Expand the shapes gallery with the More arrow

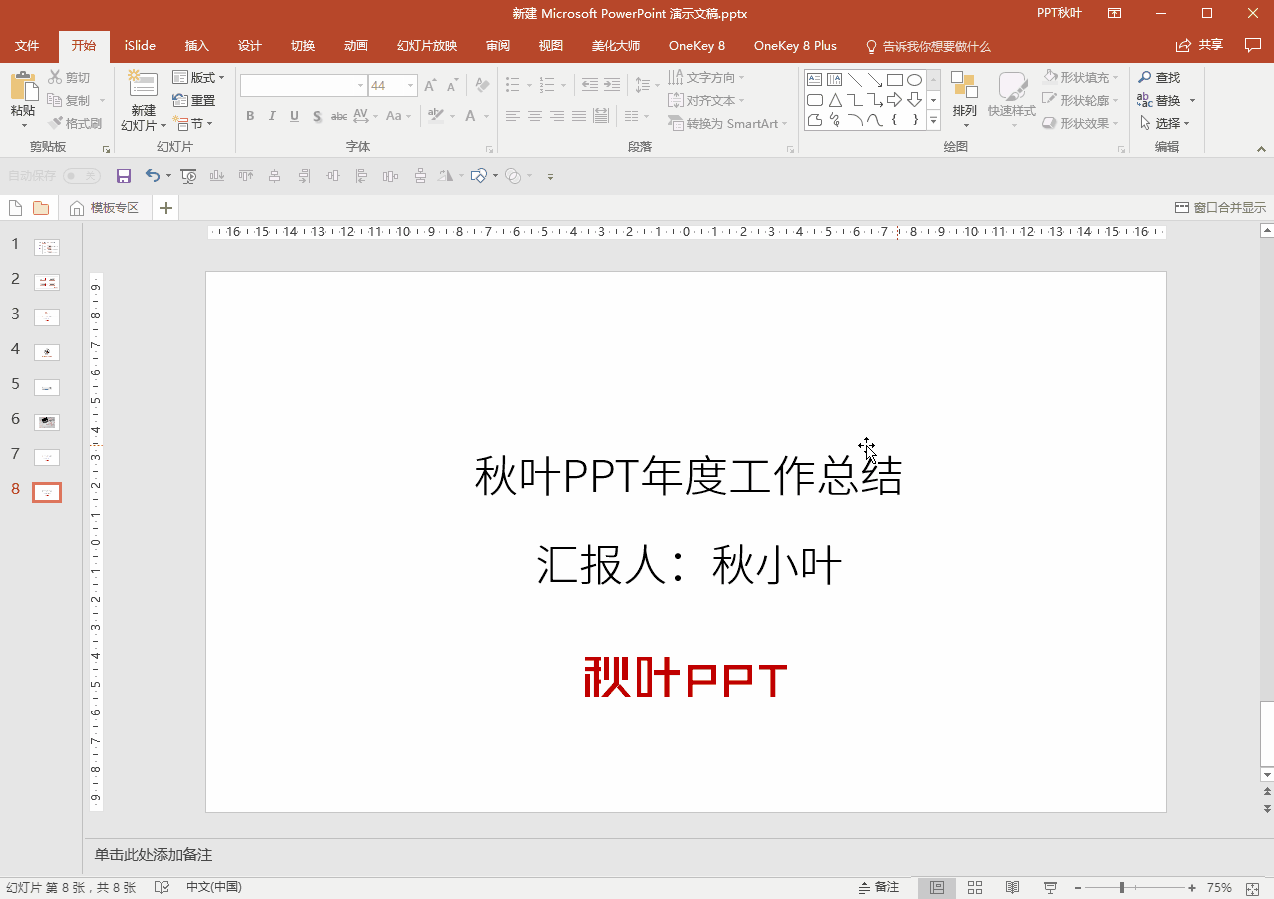[934, 121]
